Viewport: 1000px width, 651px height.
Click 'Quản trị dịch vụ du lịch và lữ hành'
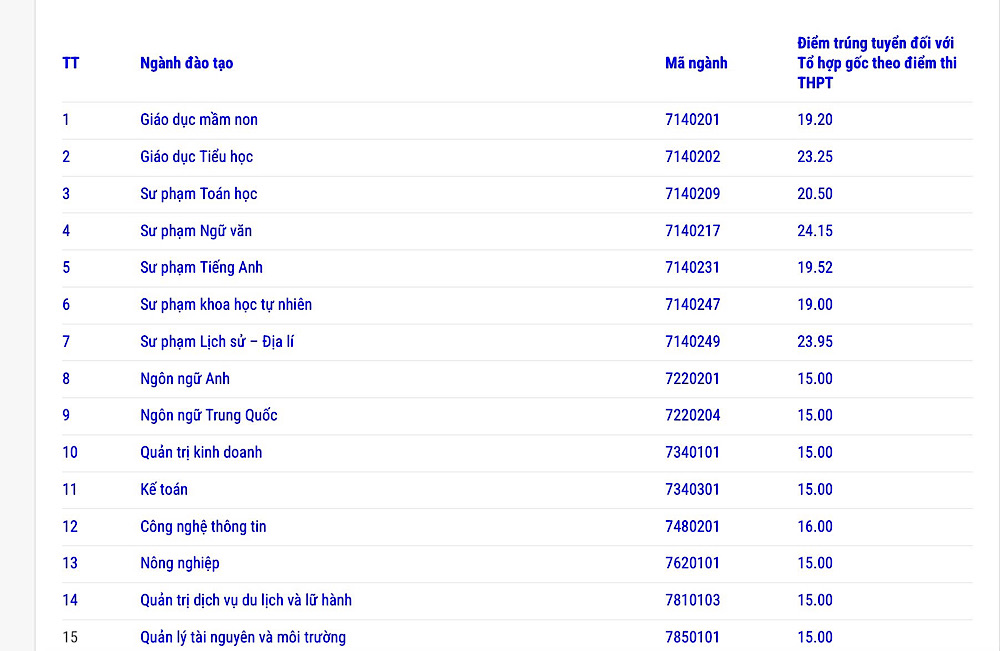tap(246, 601)
